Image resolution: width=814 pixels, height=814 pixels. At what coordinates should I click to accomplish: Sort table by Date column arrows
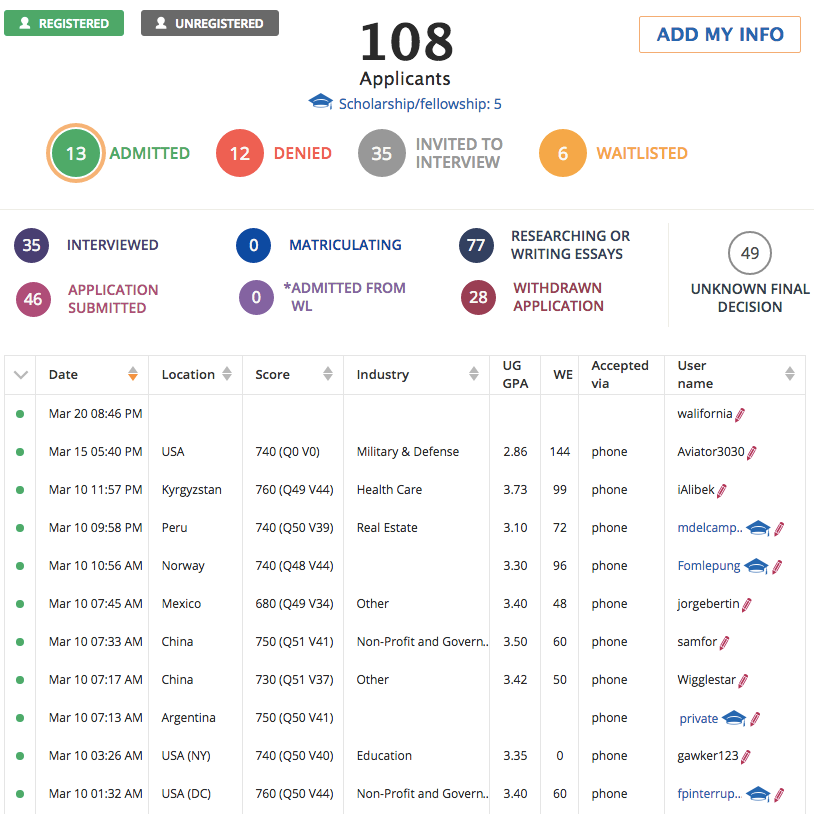tap(133, 374)
